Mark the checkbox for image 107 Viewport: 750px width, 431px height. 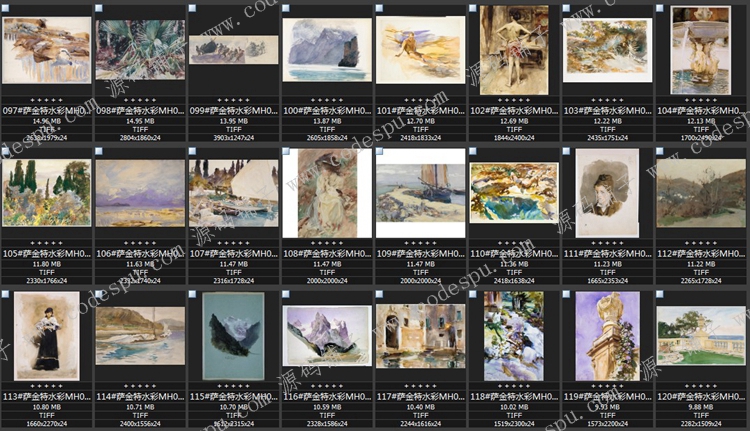(x=192, y=151)
